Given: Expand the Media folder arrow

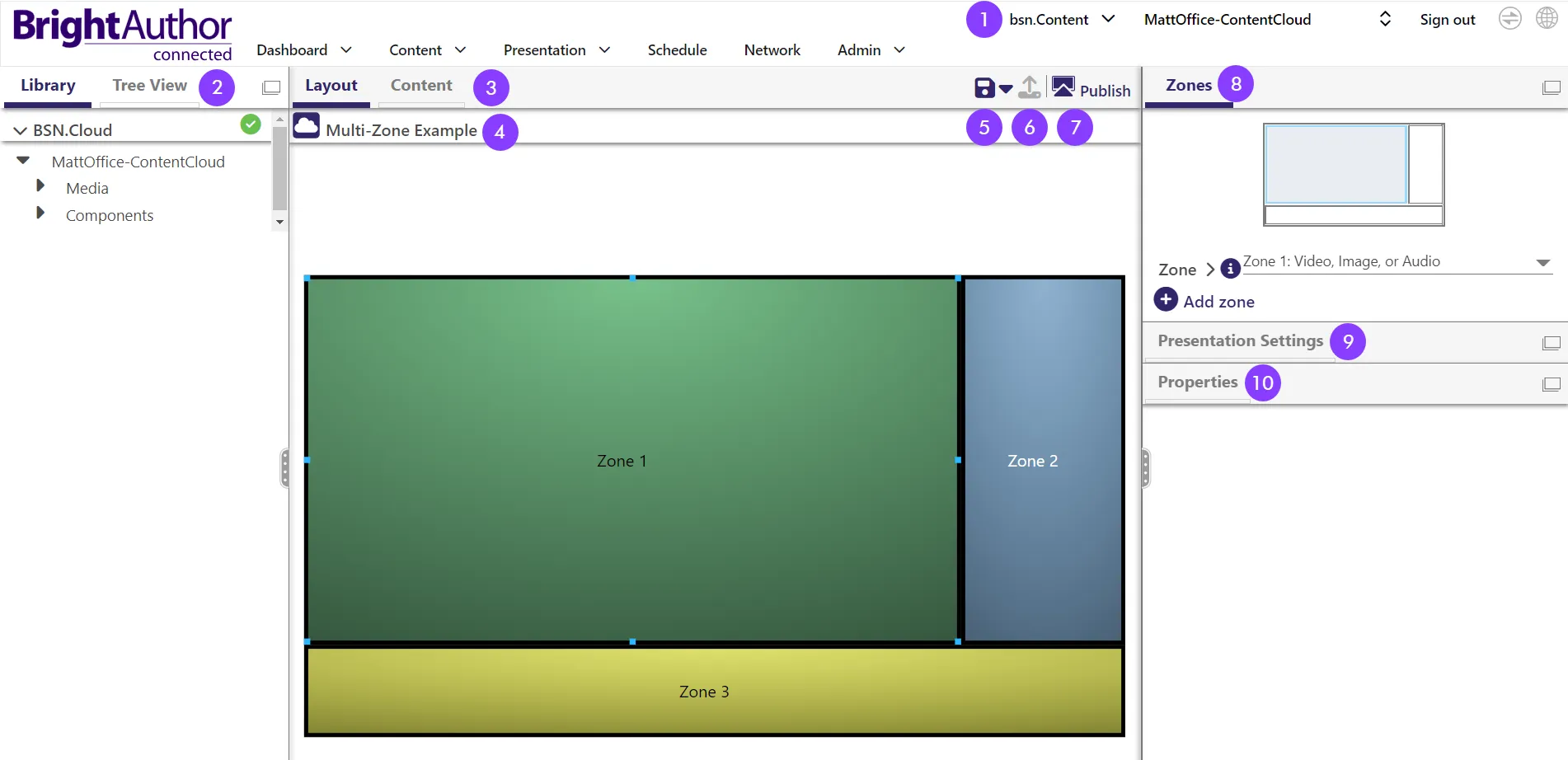Looking at the screenshot, I should click(40, 186).
